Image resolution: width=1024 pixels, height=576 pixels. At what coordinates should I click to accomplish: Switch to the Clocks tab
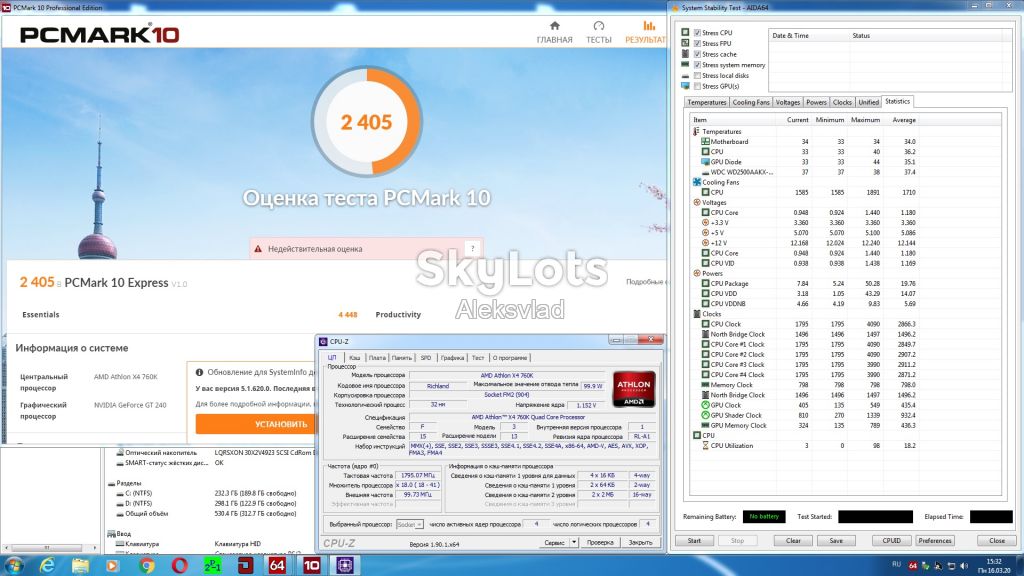point(842,102)
